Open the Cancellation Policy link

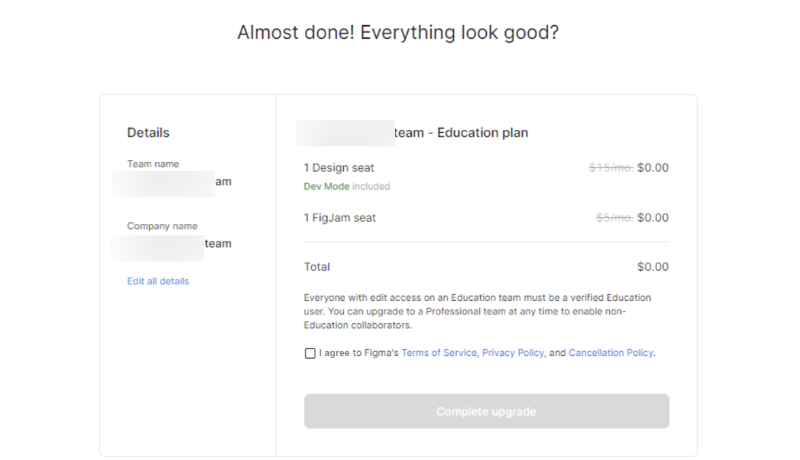[610, 353]
